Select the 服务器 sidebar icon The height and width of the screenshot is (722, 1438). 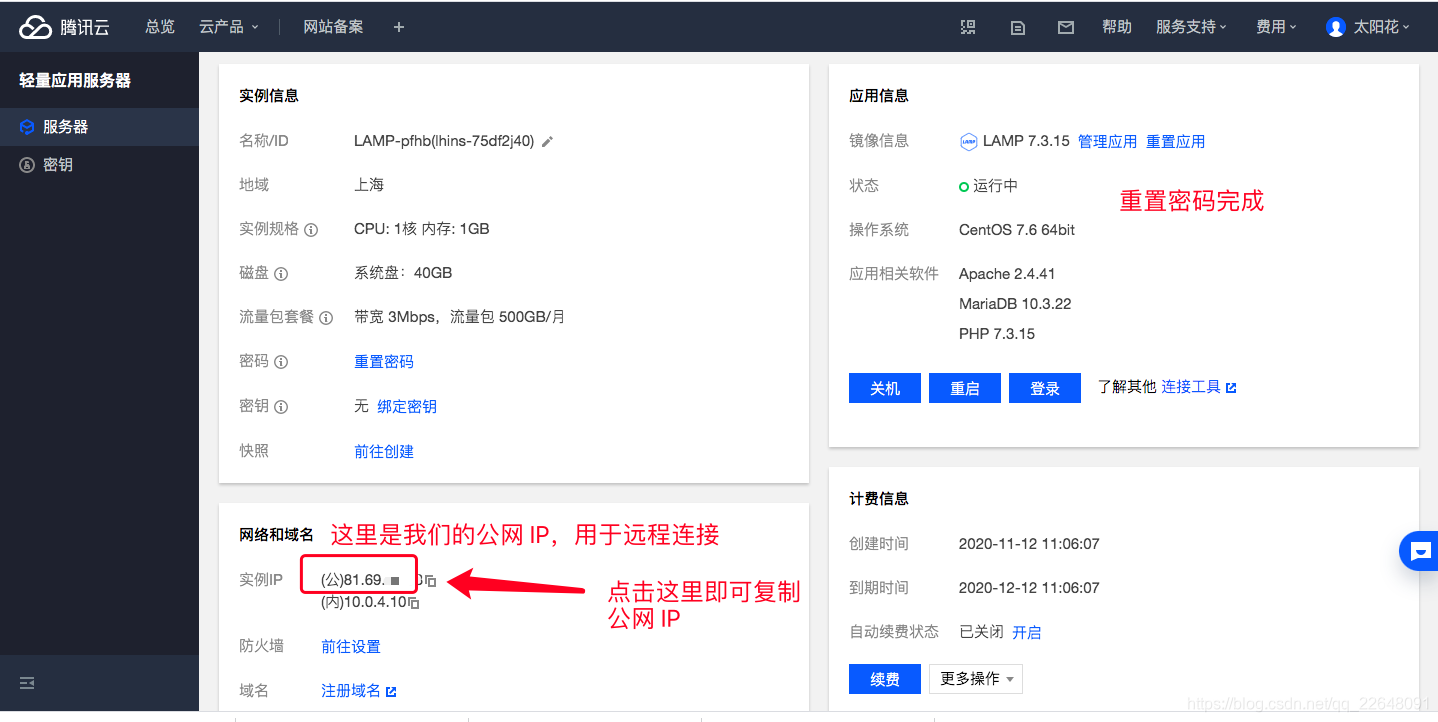(27, 127)
